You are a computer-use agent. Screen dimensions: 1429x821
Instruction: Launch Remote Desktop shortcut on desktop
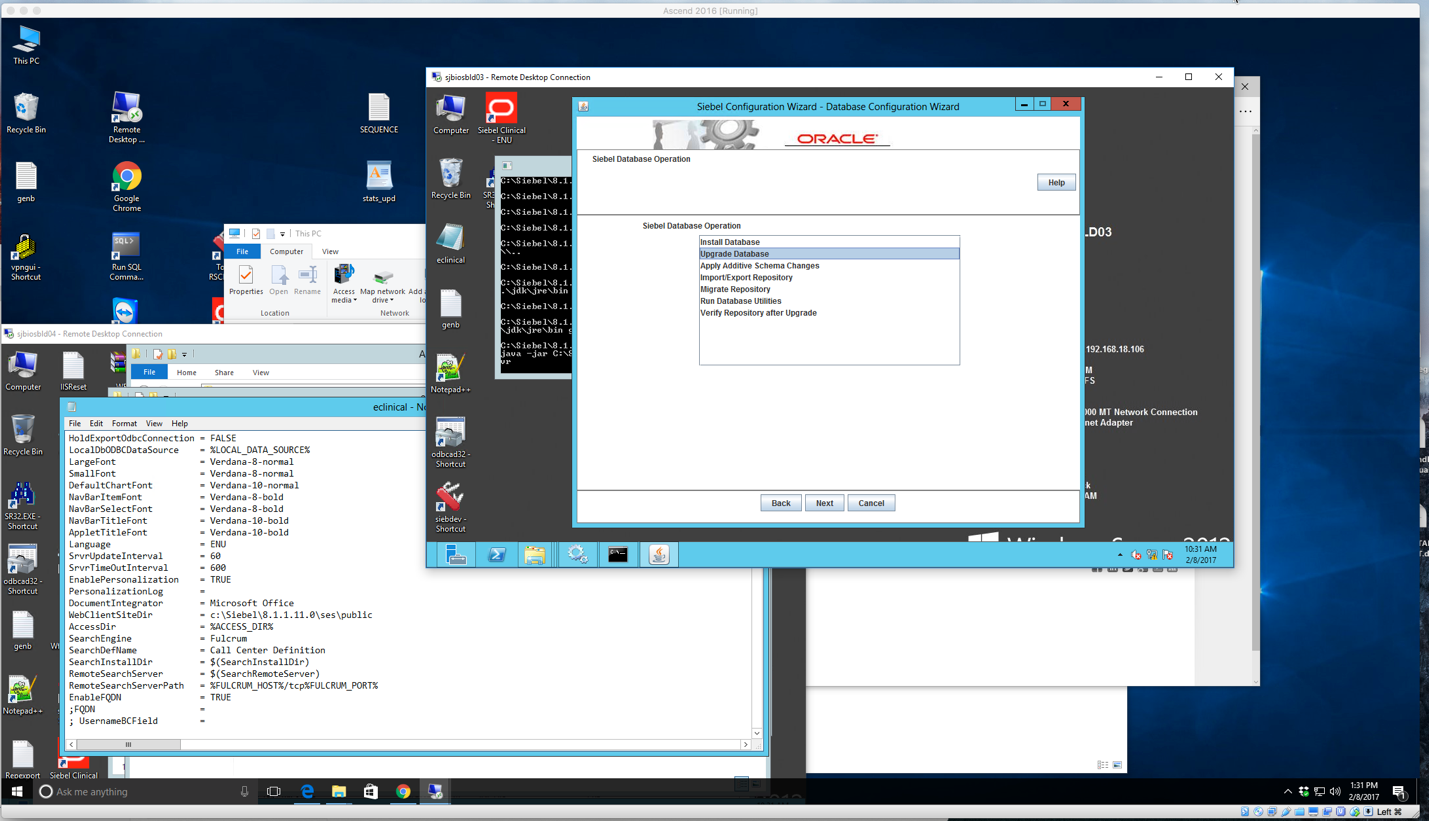(126, 117)
